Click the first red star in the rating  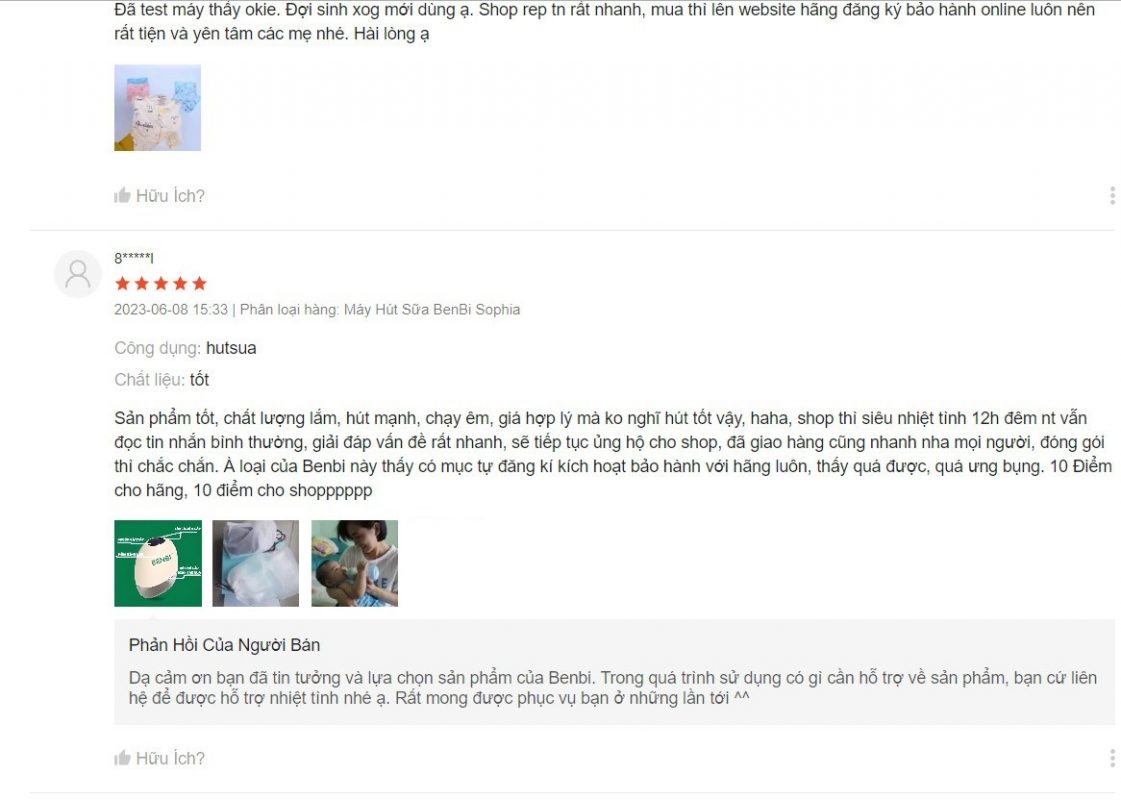[122, 284]
